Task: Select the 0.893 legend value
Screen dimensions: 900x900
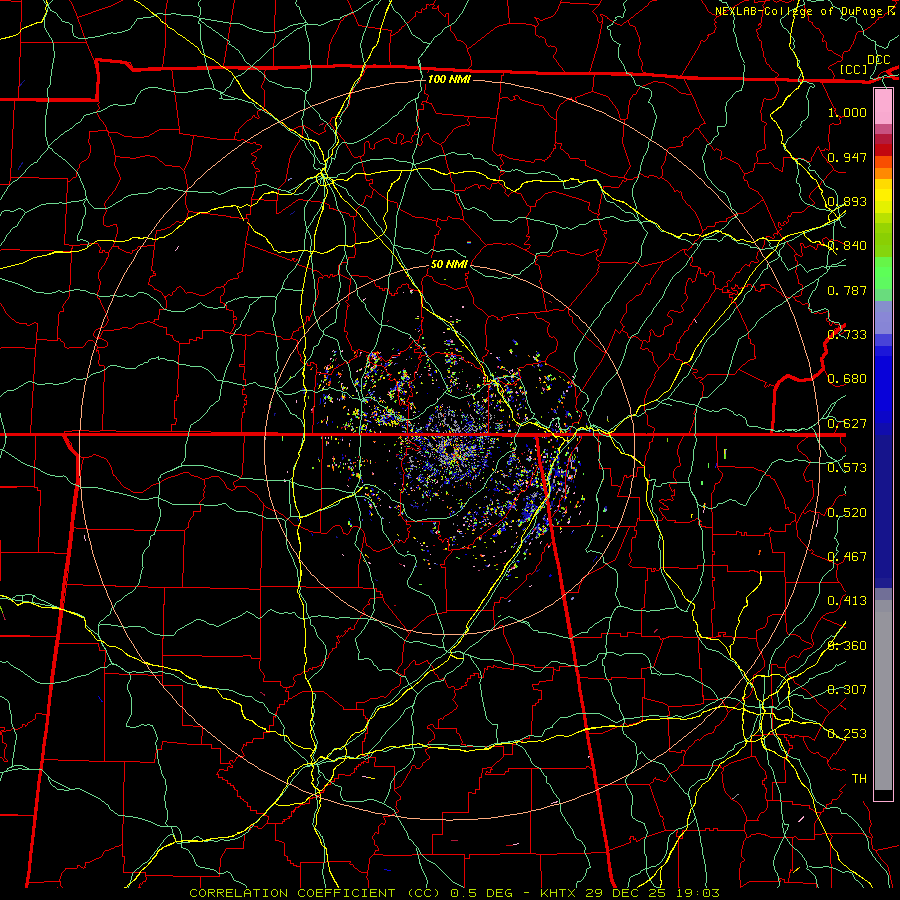Action: point(847,201)
